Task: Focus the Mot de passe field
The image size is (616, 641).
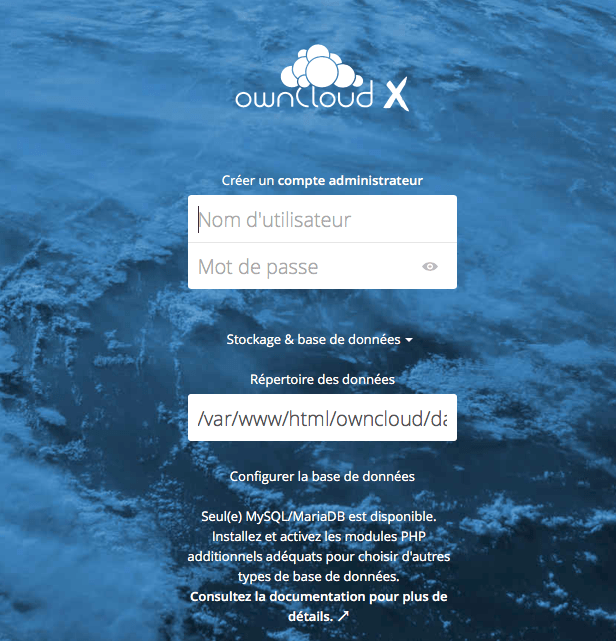Action: click(x=305, y=267)
